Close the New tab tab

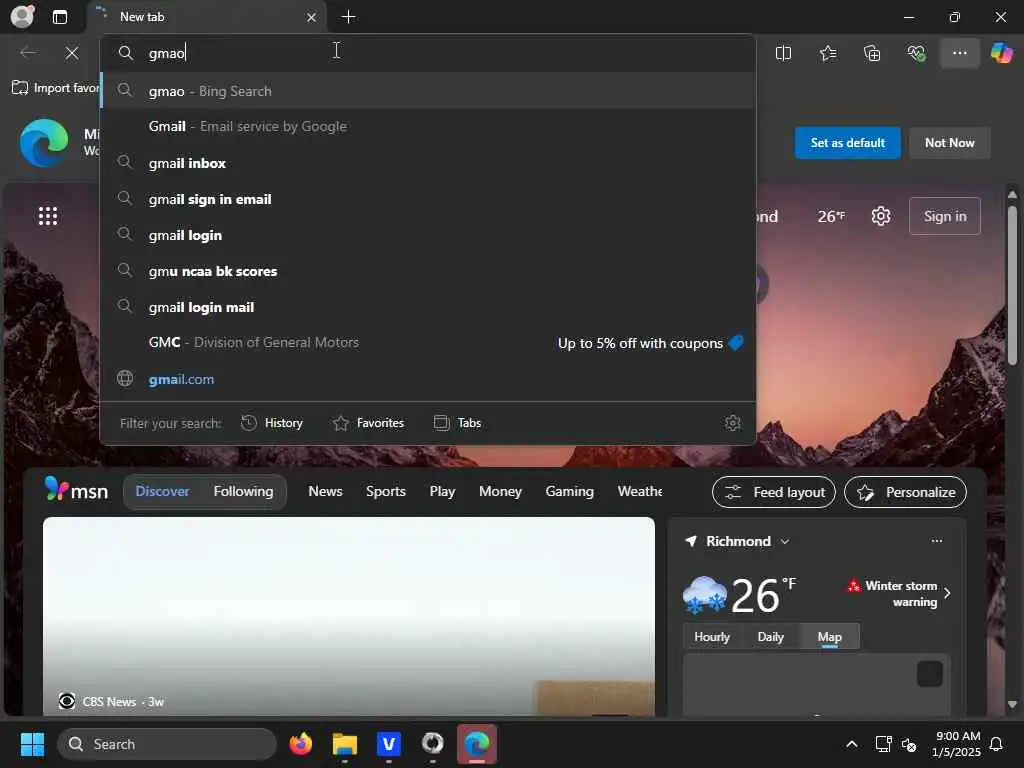312,18
